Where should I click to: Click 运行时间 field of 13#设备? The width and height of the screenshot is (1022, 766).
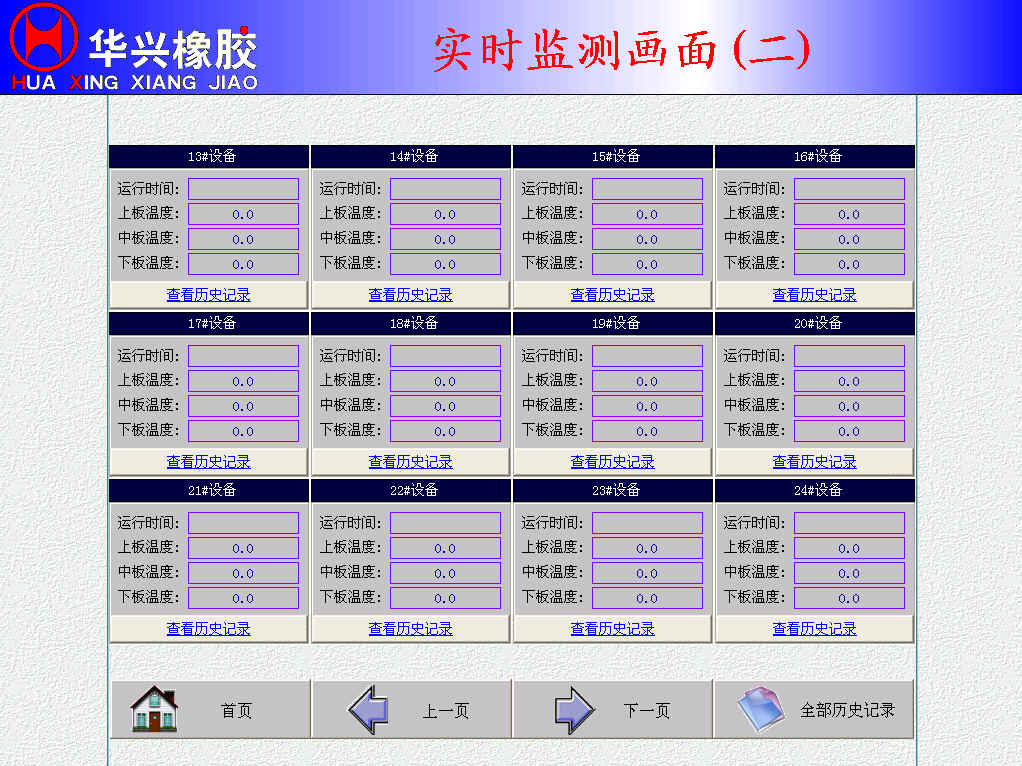(x=244, y=189)
